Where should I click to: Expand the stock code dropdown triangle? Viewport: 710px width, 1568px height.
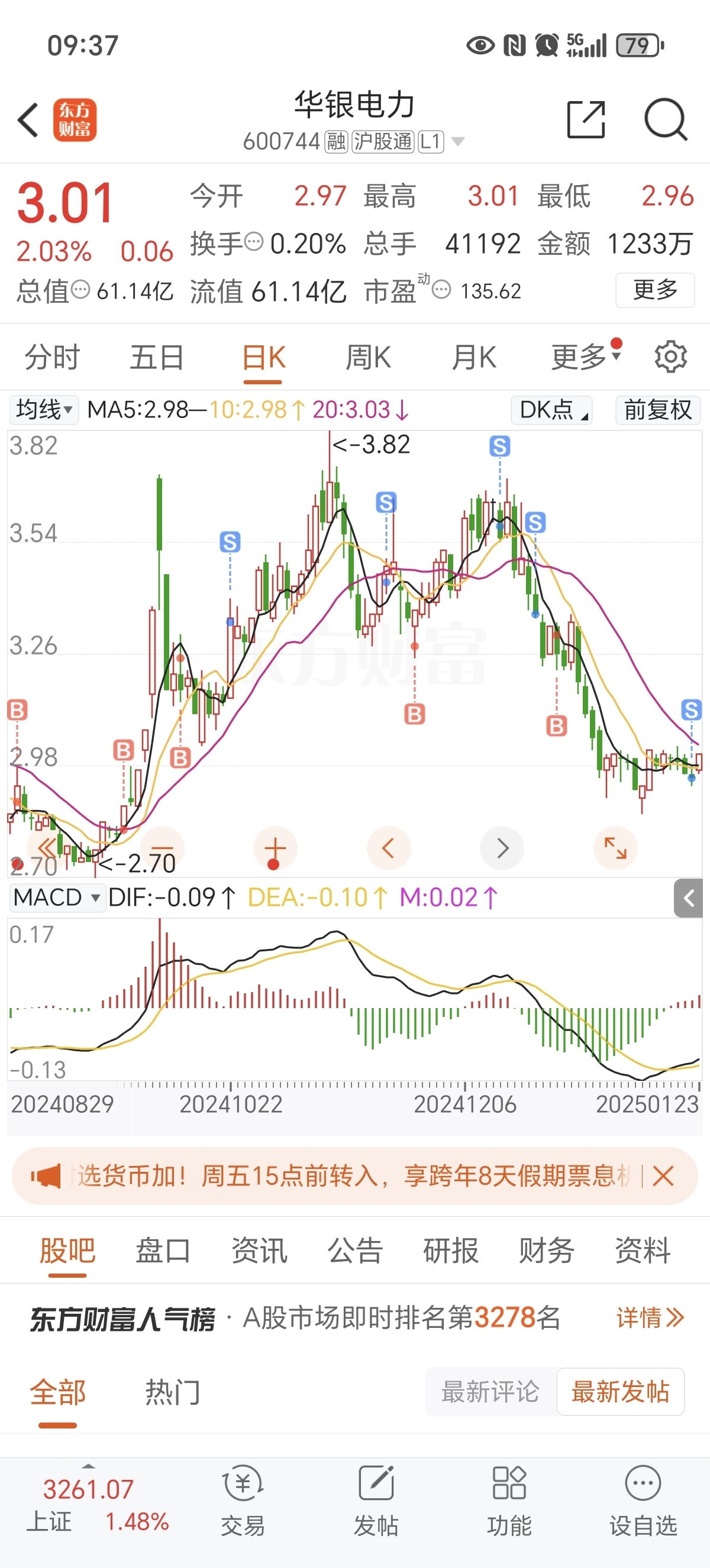pyautogui.click(x=458, y=141)
